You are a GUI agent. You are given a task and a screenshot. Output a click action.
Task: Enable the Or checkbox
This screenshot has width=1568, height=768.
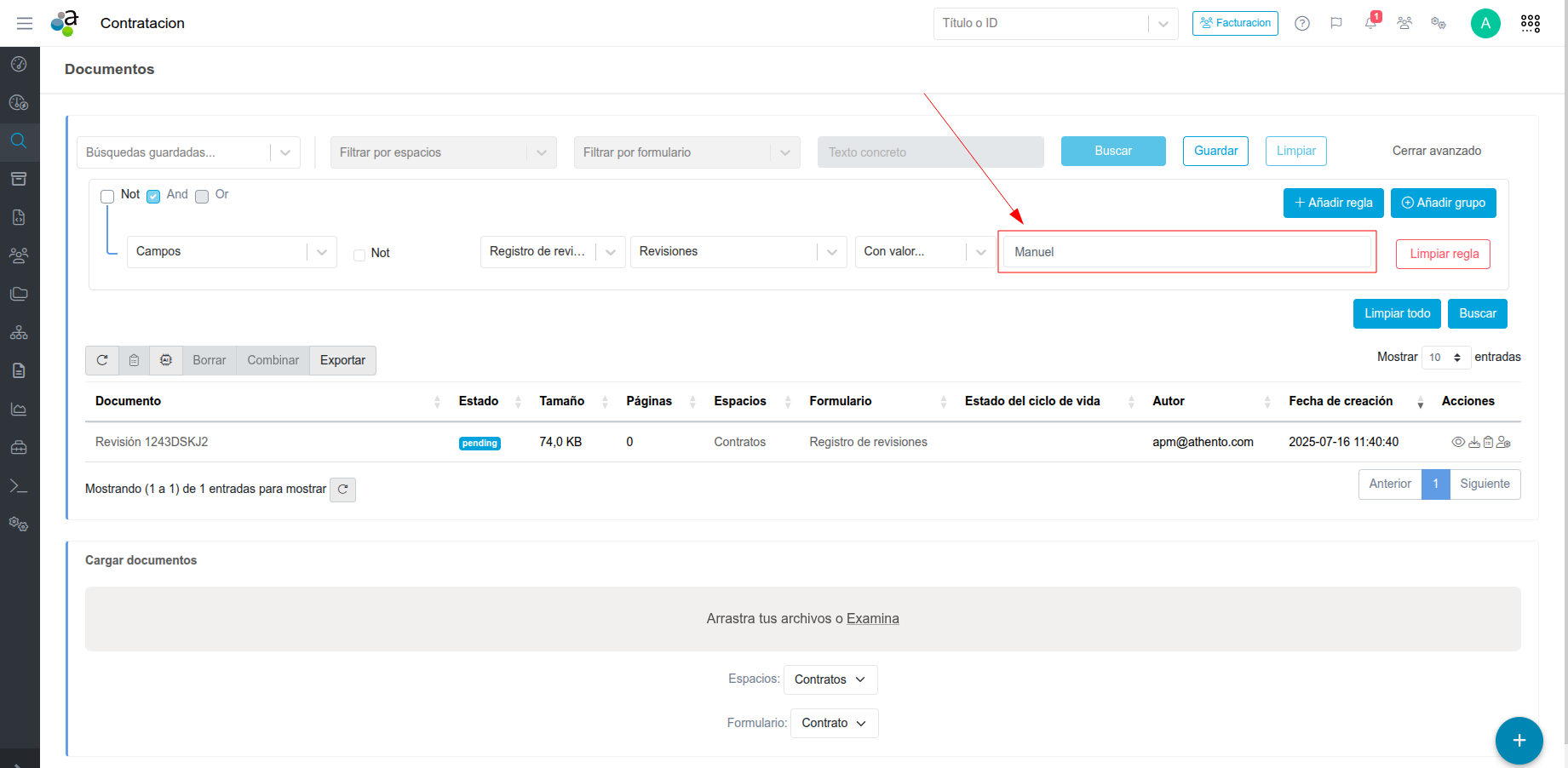tap(202, 197)
